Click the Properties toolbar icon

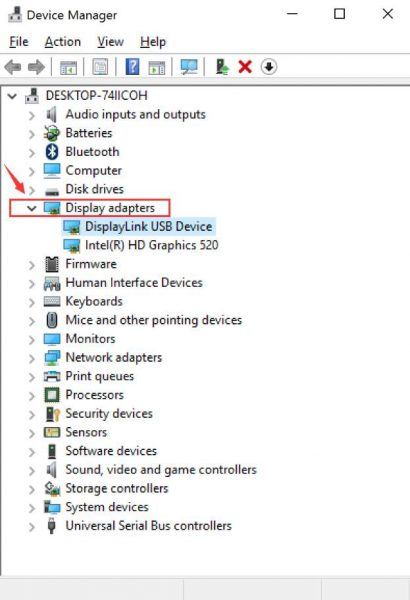100,67
